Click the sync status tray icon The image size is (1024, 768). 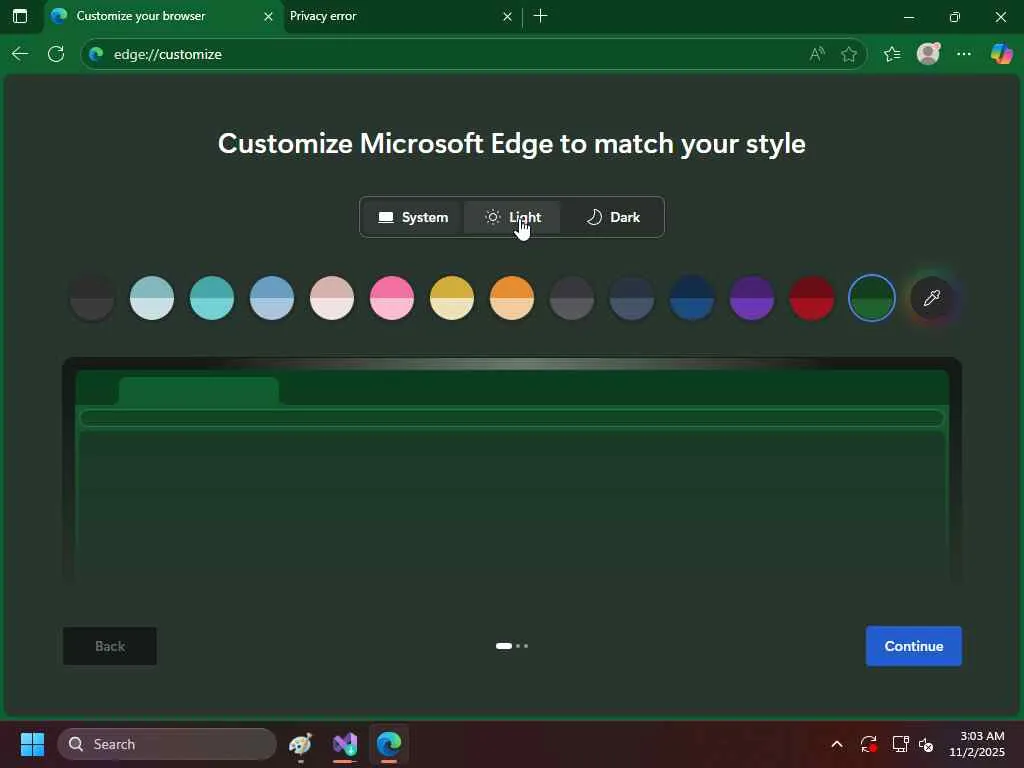click(x=869, y=744)
